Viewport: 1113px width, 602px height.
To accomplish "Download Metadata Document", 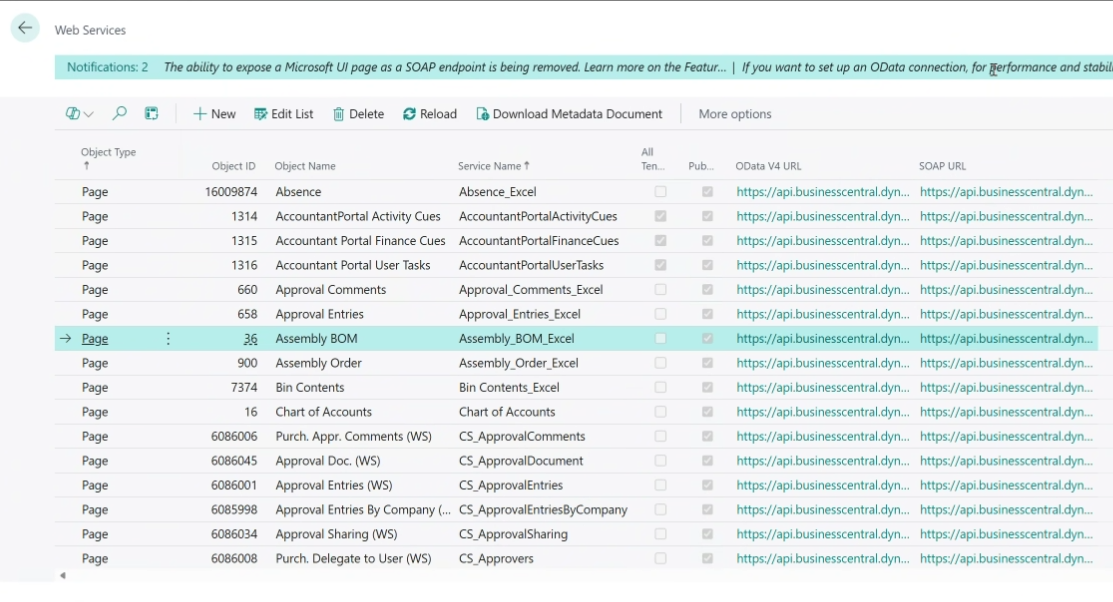I will pyautogui.click(x=569, y=114).
